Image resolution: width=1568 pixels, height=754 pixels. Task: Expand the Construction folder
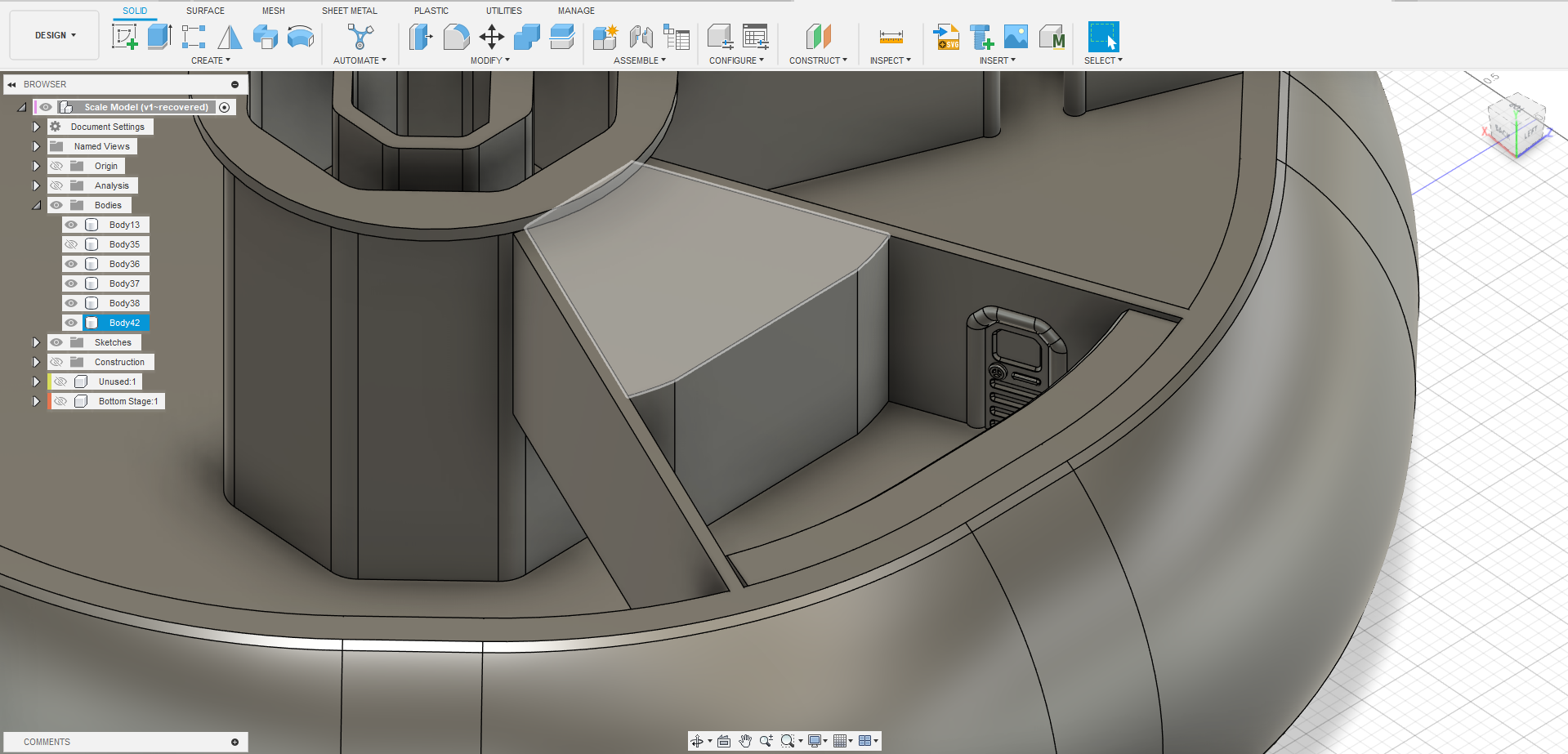pos(36,362)
